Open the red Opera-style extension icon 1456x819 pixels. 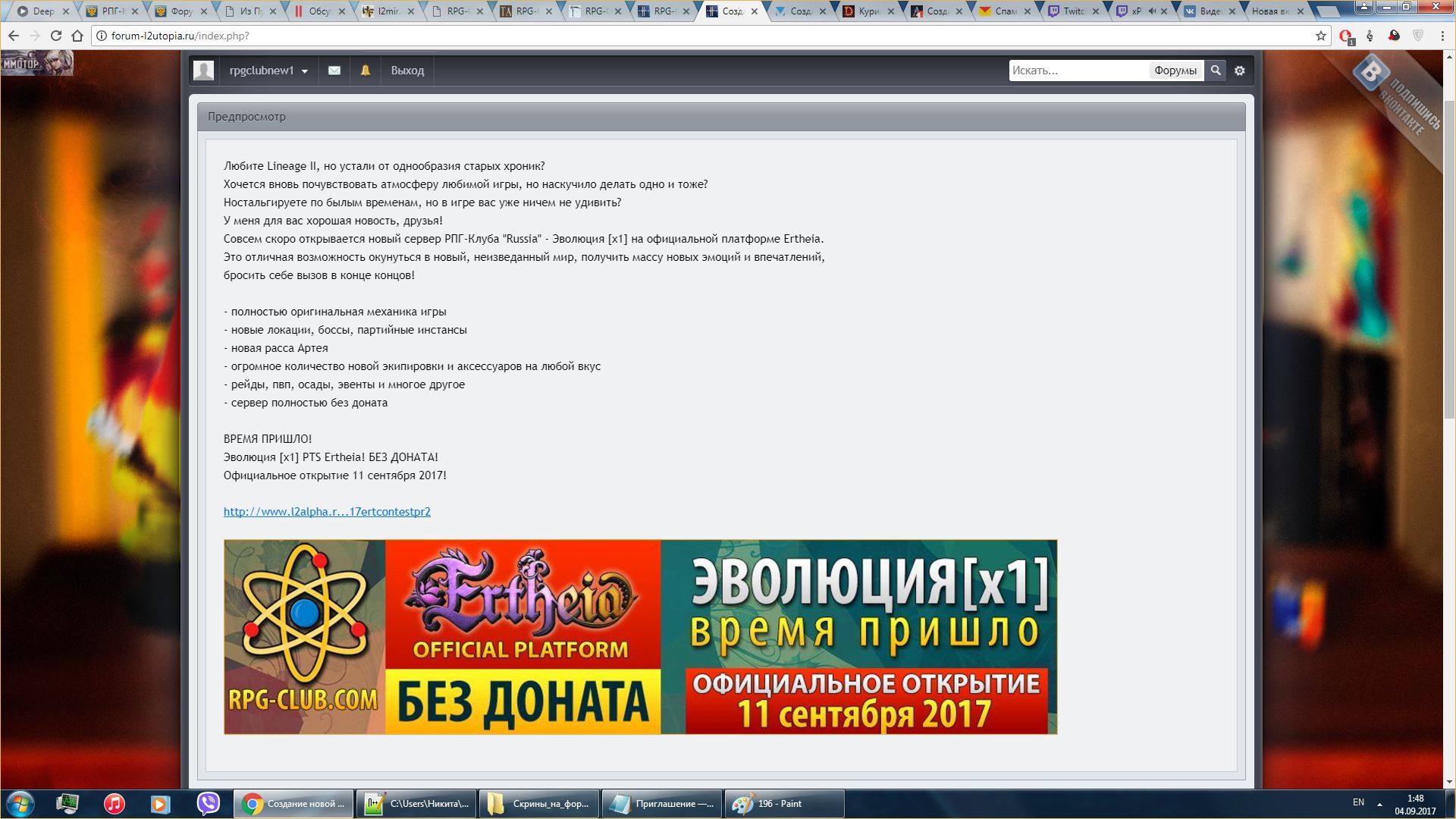point(1346,36)
